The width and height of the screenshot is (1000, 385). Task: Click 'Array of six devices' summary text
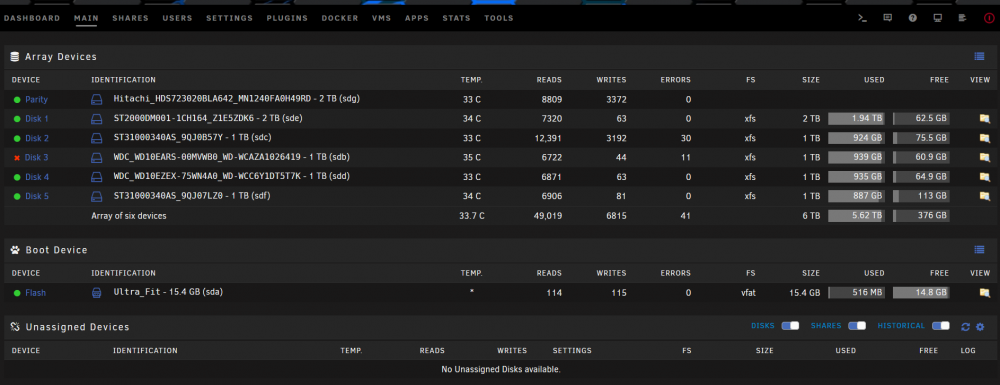click(x=129, y=216)
